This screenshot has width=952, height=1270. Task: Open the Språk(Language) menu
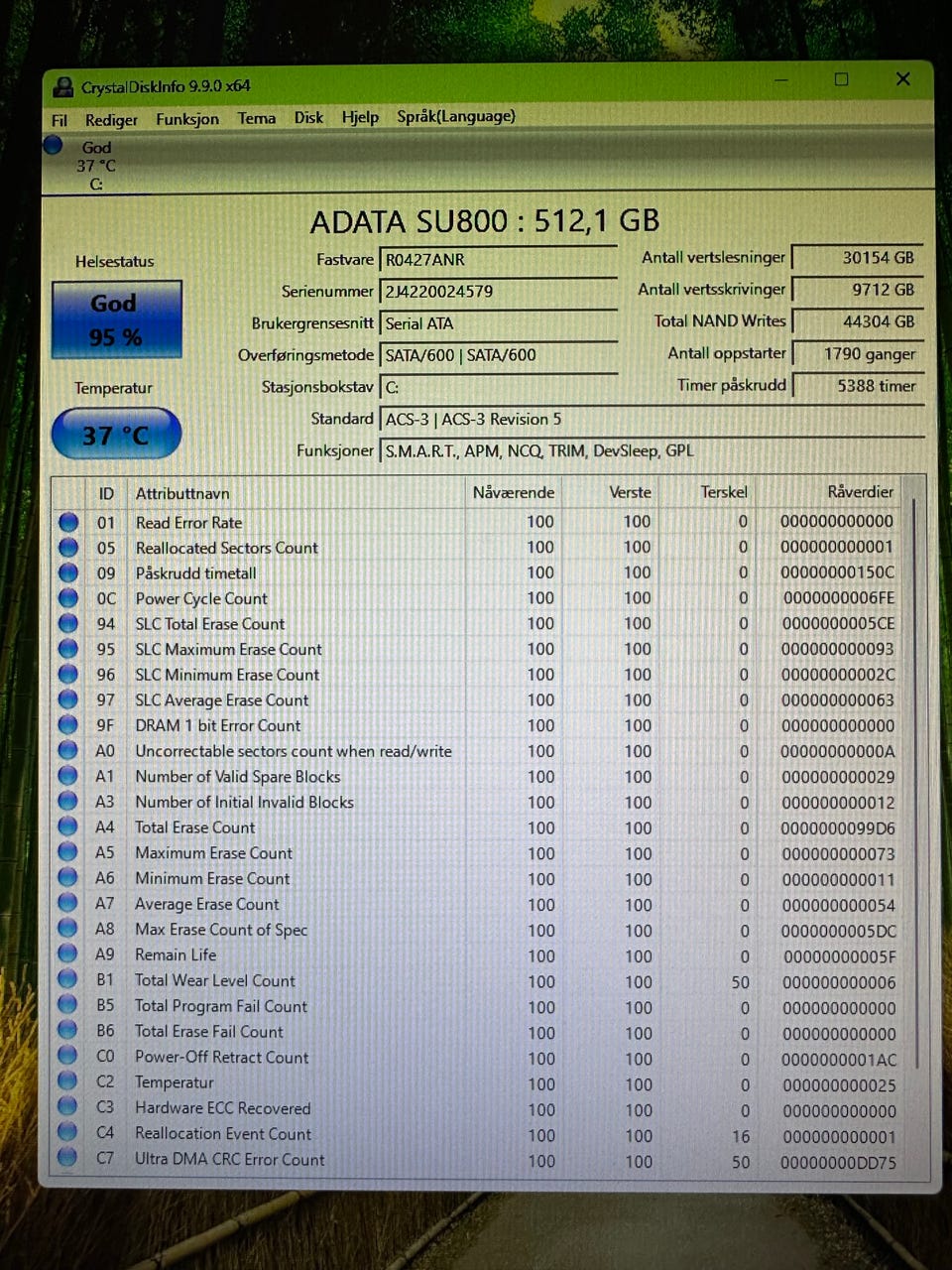(456, 116)
